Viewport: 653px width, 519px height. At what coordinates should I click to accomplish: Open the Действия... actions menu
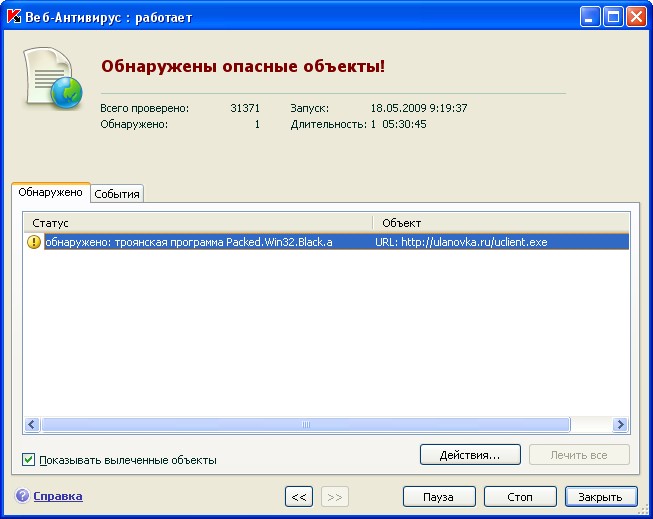tap(470, 455)
